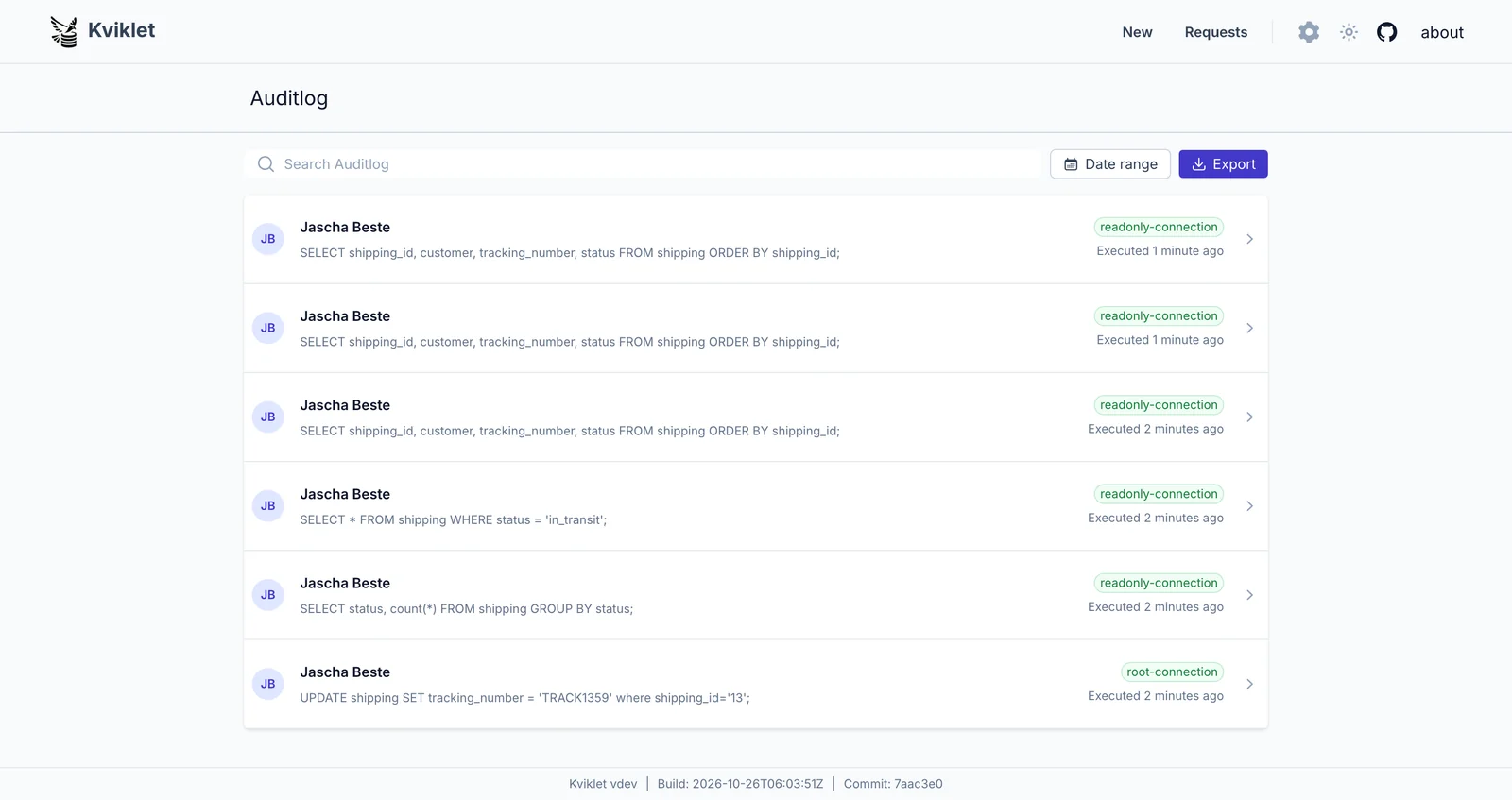Click the calendar icon in Date range
Image resolution: width=1512 pixels, height=800 pixels.
tap(1071, 164)
